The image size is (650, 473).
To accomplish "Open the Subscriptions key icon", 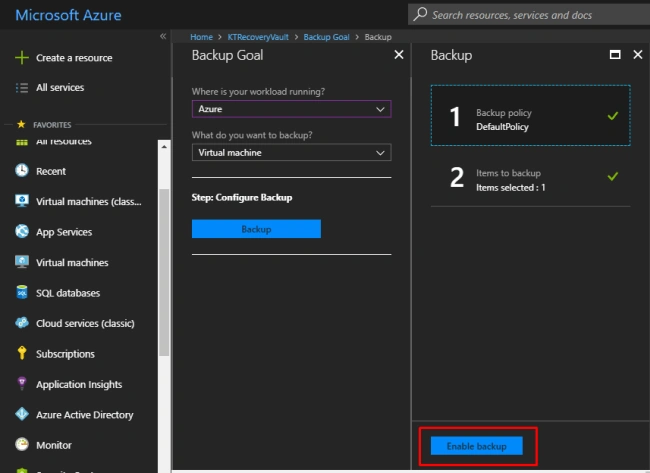I will [22, 353].
